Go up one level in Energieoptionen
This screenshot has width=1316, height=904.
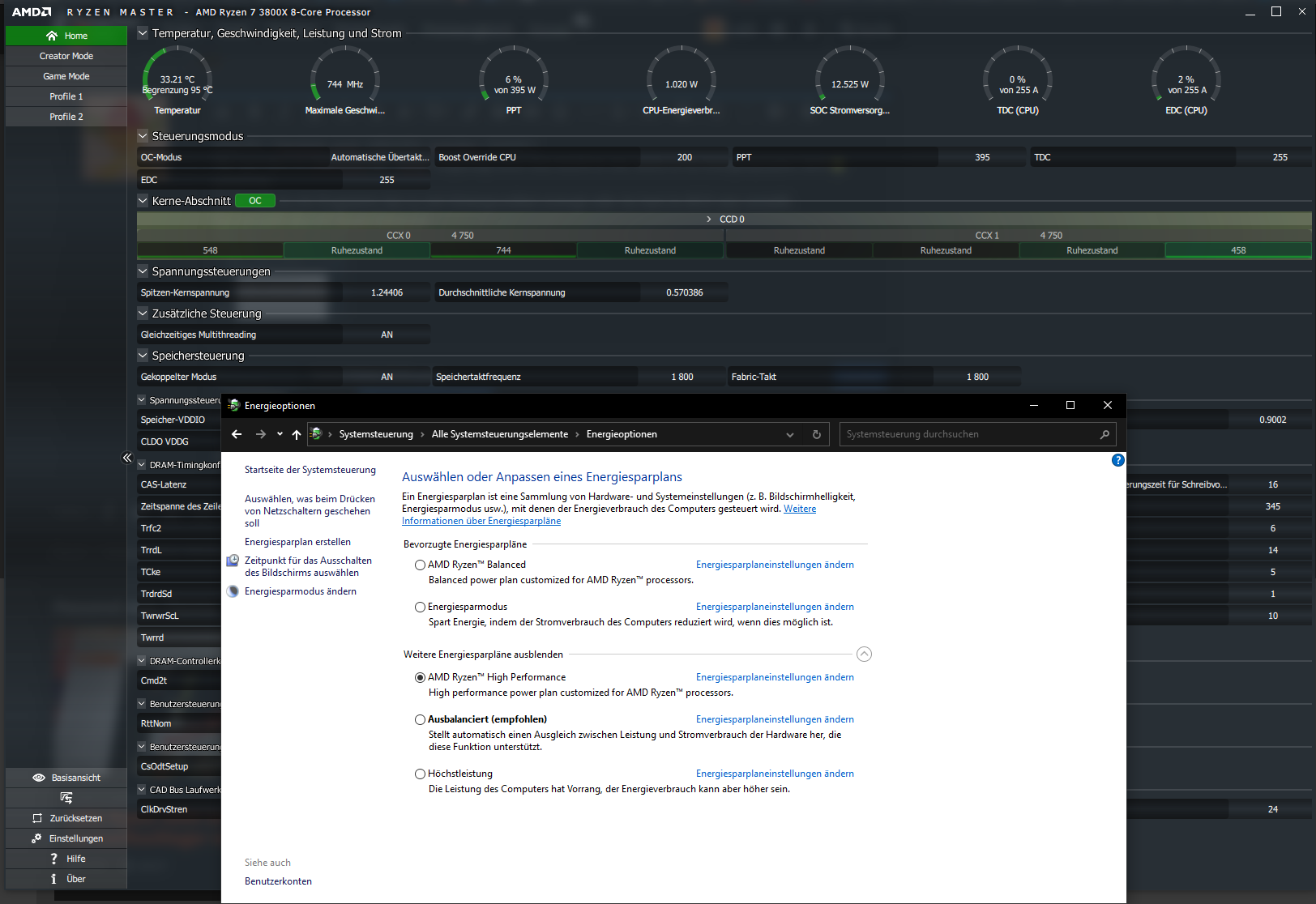297,434
